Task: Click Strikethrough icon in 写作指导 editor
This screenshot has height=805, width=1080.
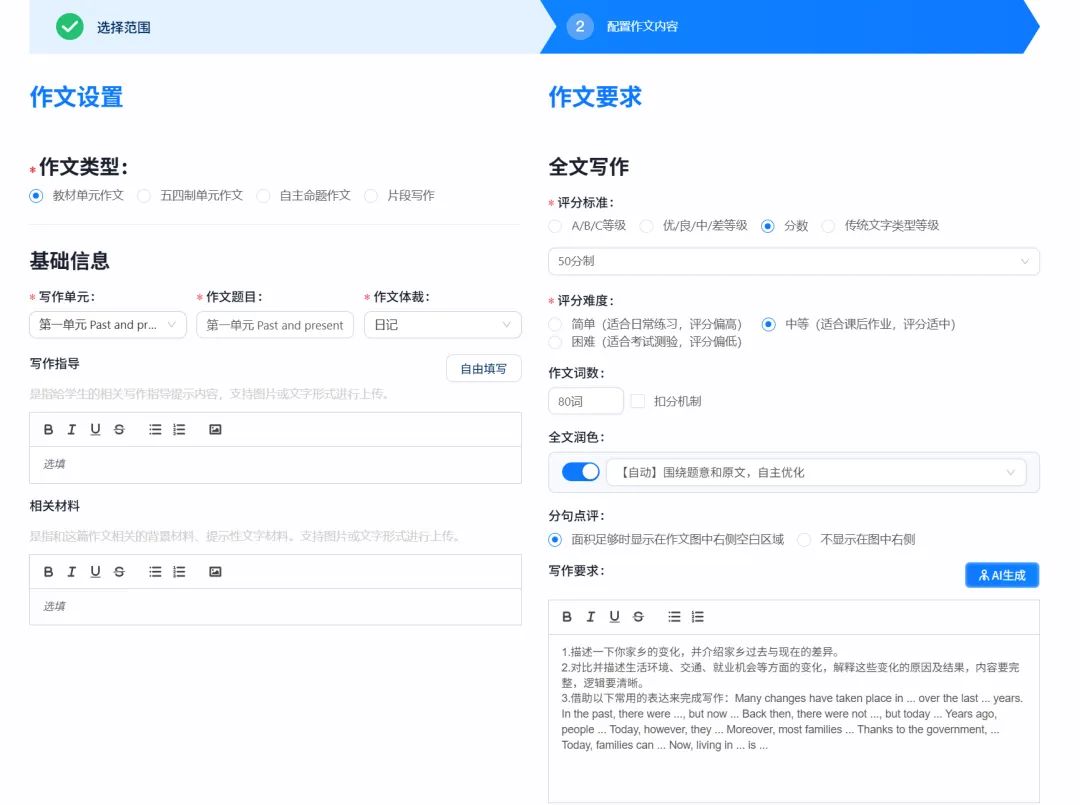Action: [119, 430]
